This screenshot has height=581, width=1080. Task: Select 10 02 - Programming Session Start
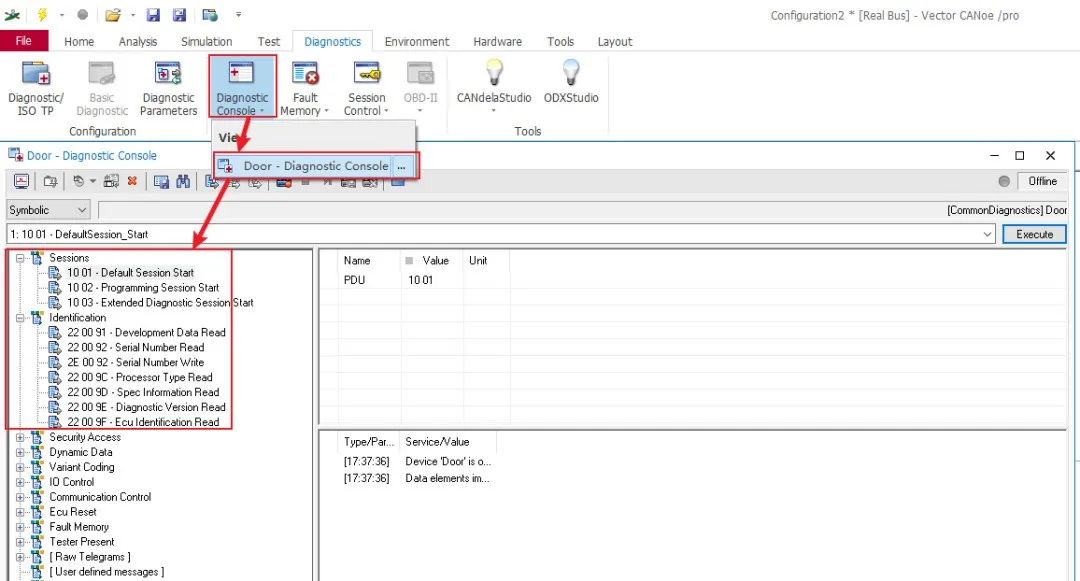click(x=143, y=288)
